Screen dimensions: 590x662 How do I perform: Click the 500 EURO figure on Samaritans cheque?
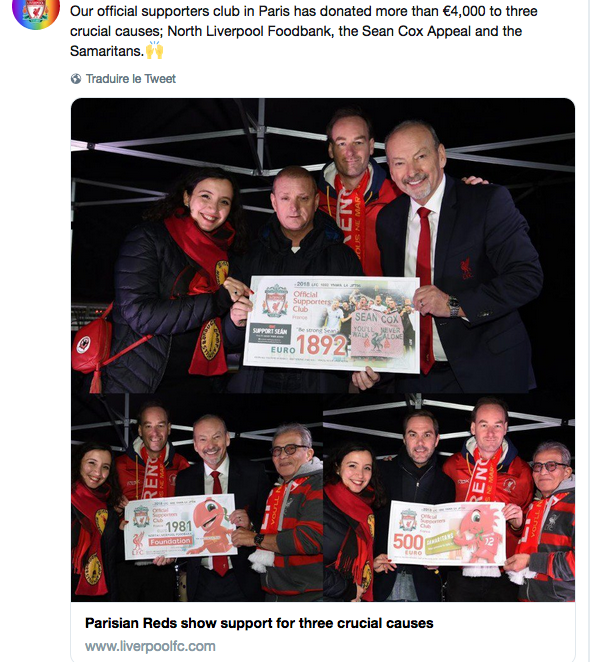(x=408, y=543)
